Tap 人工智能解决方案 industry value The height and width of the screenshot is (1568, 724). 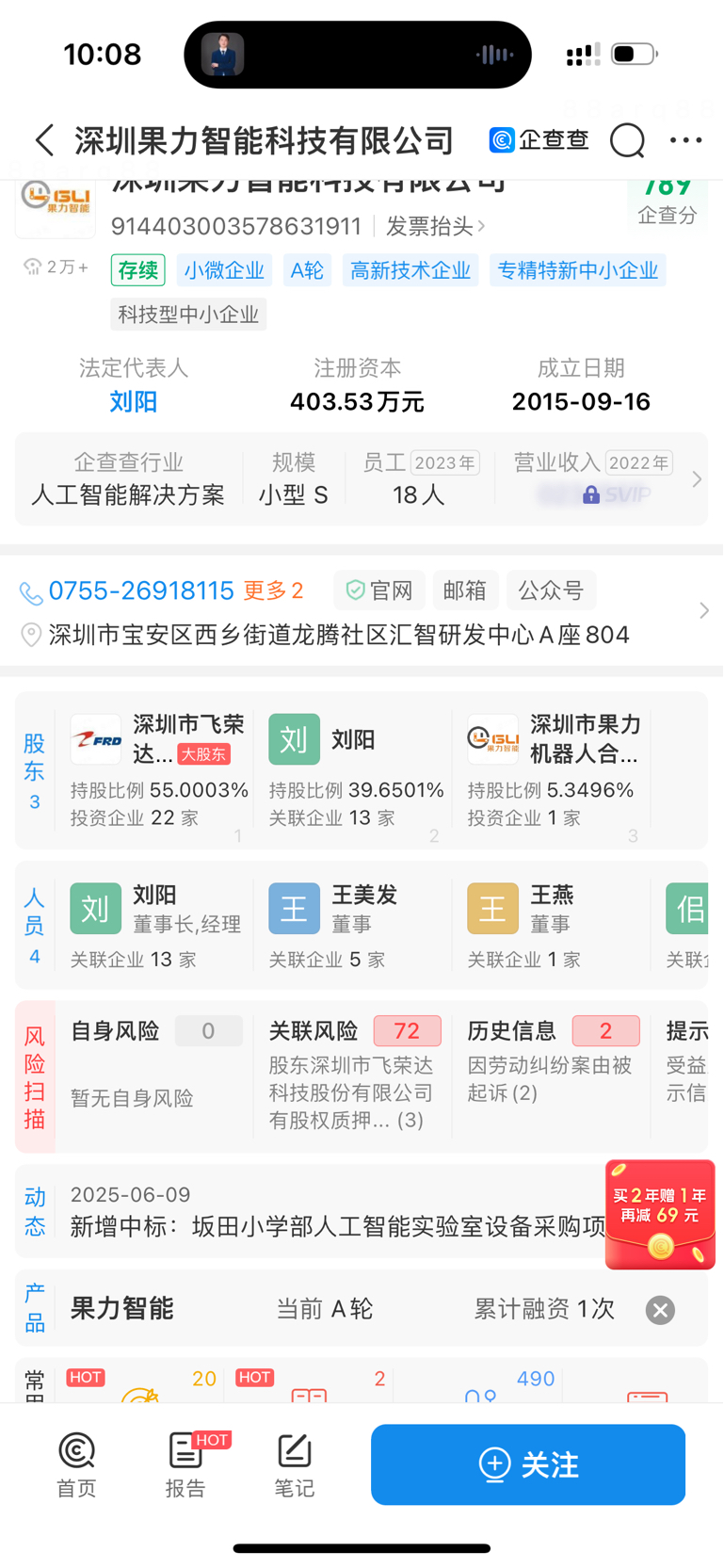tap(128, 494)
